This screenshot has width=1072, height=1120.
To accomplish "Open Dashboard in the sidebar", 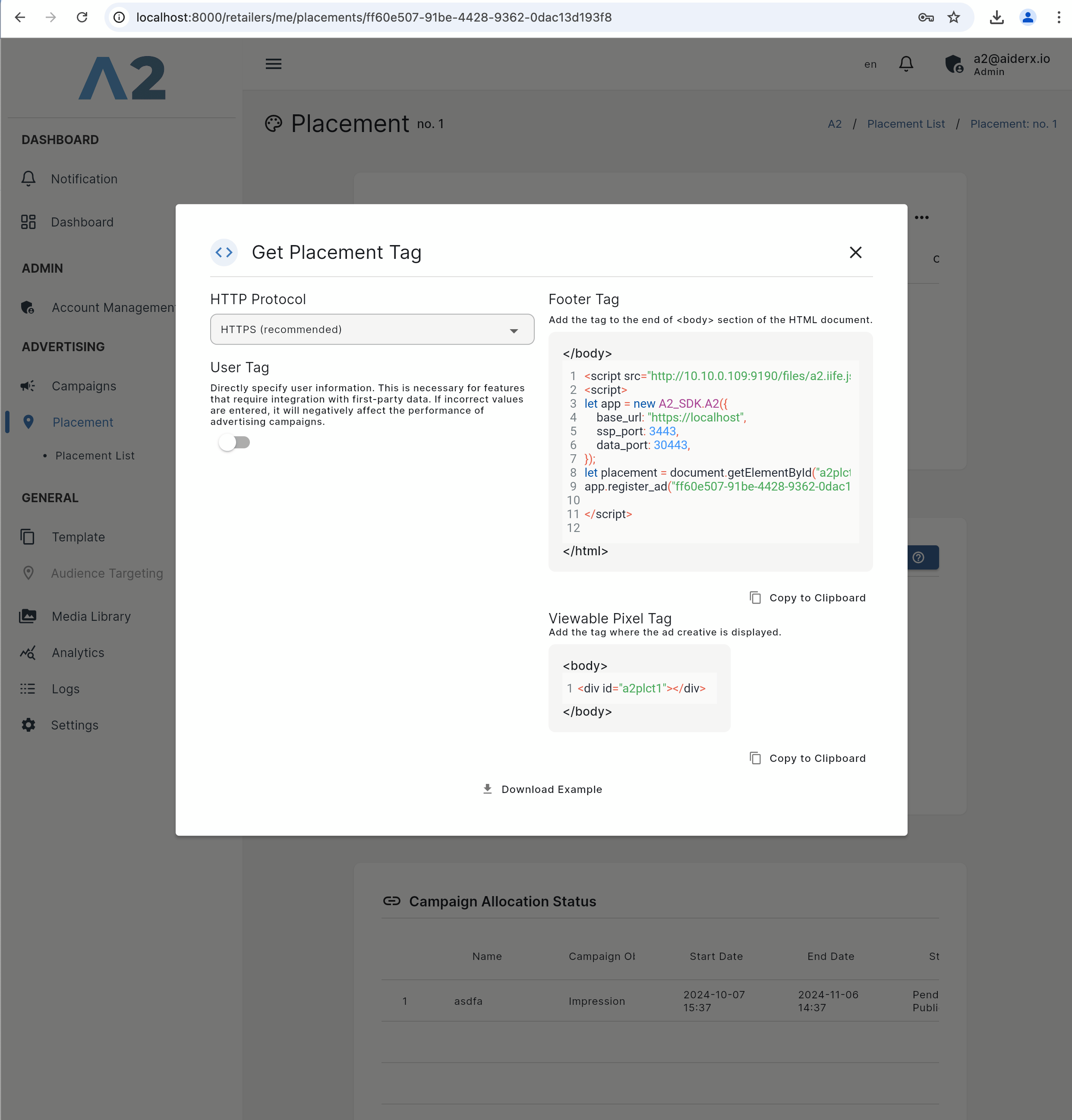I will coord(82,222).
